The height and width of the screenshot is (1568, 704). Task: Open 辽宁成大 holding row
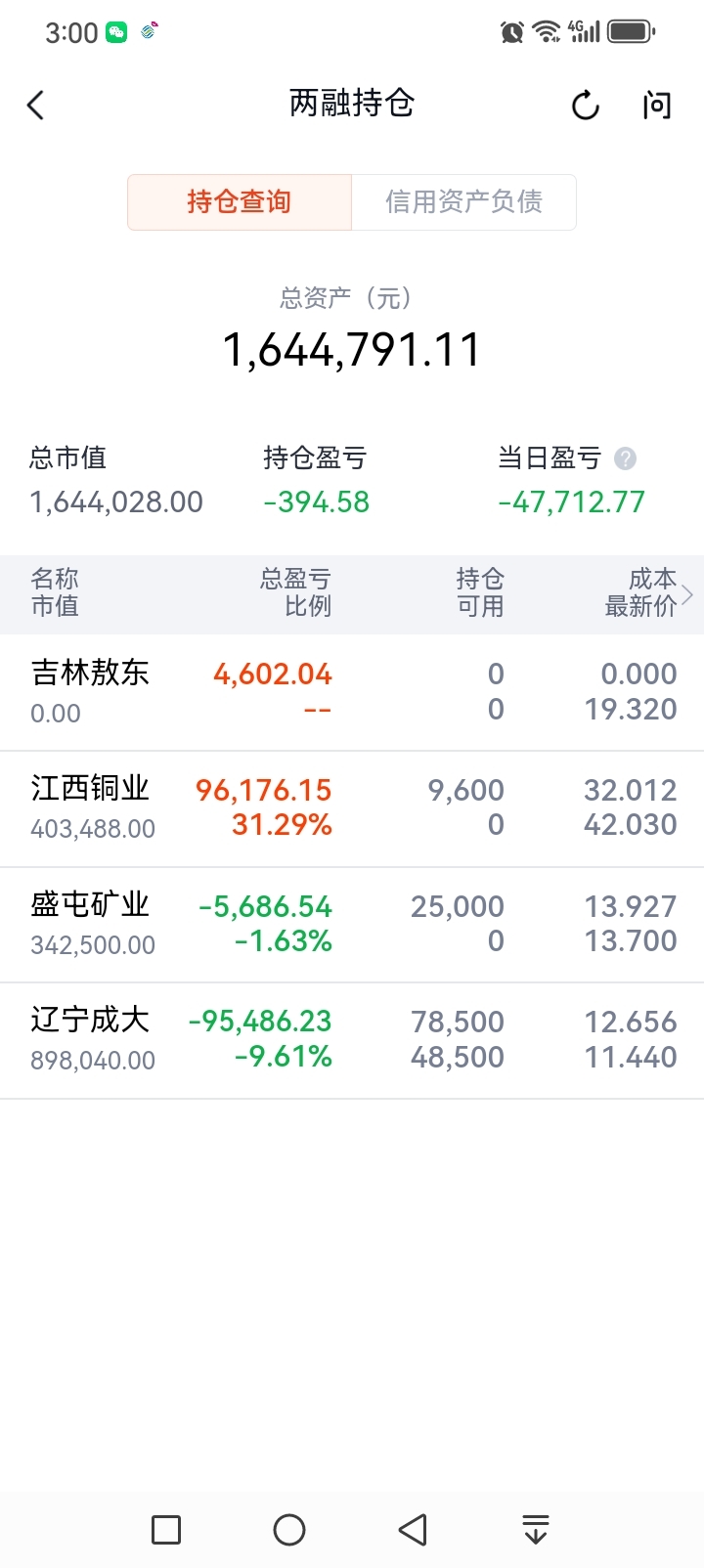(x=352, y=1040)
